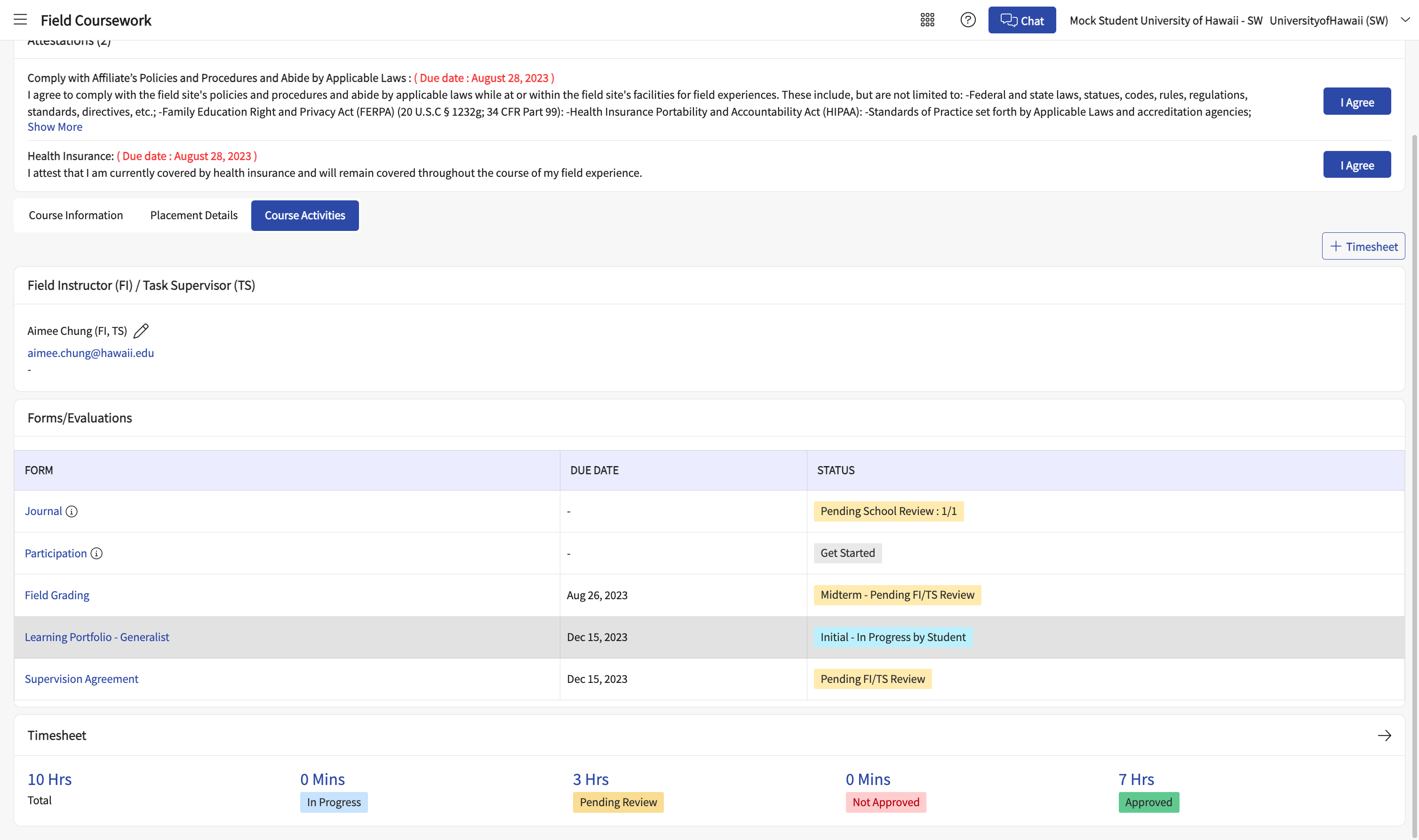Agree to the Affiliate's Policies attestation
Screen dimensions: 1419x840
click(1357, 101)
